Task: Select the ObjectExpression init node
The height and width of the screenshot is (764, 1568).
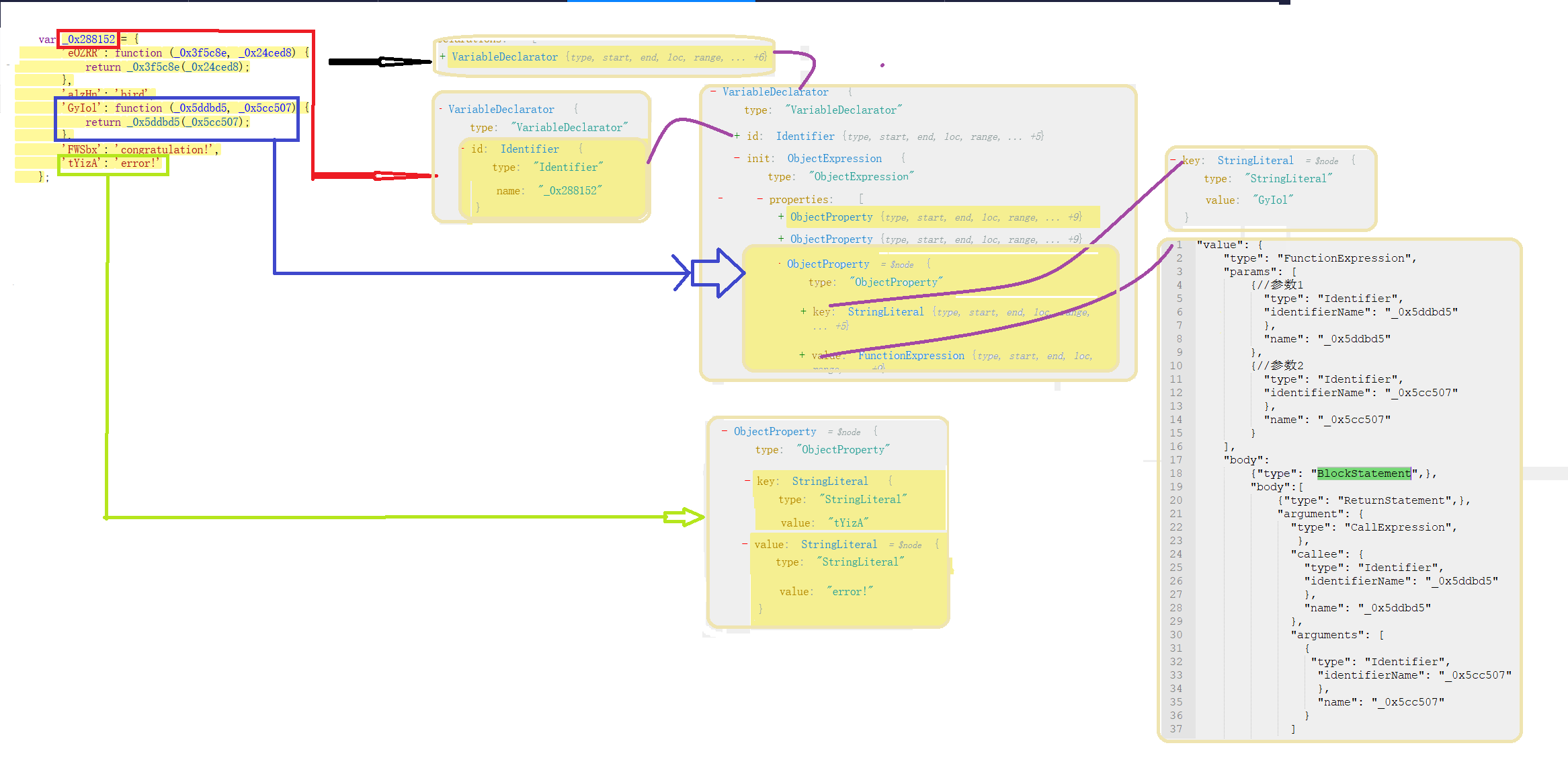Action: tap(835, 158)
